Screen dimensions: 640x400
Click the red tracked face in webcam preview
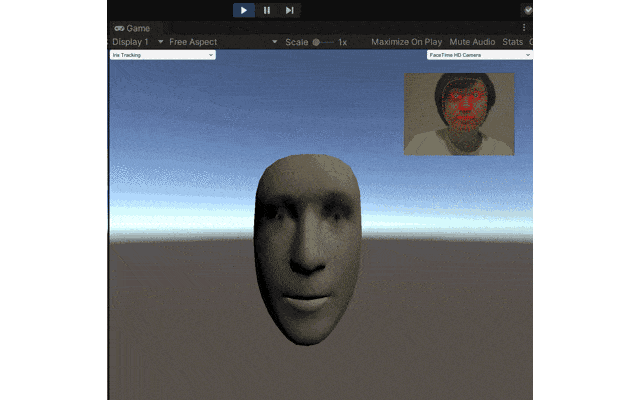465,106
